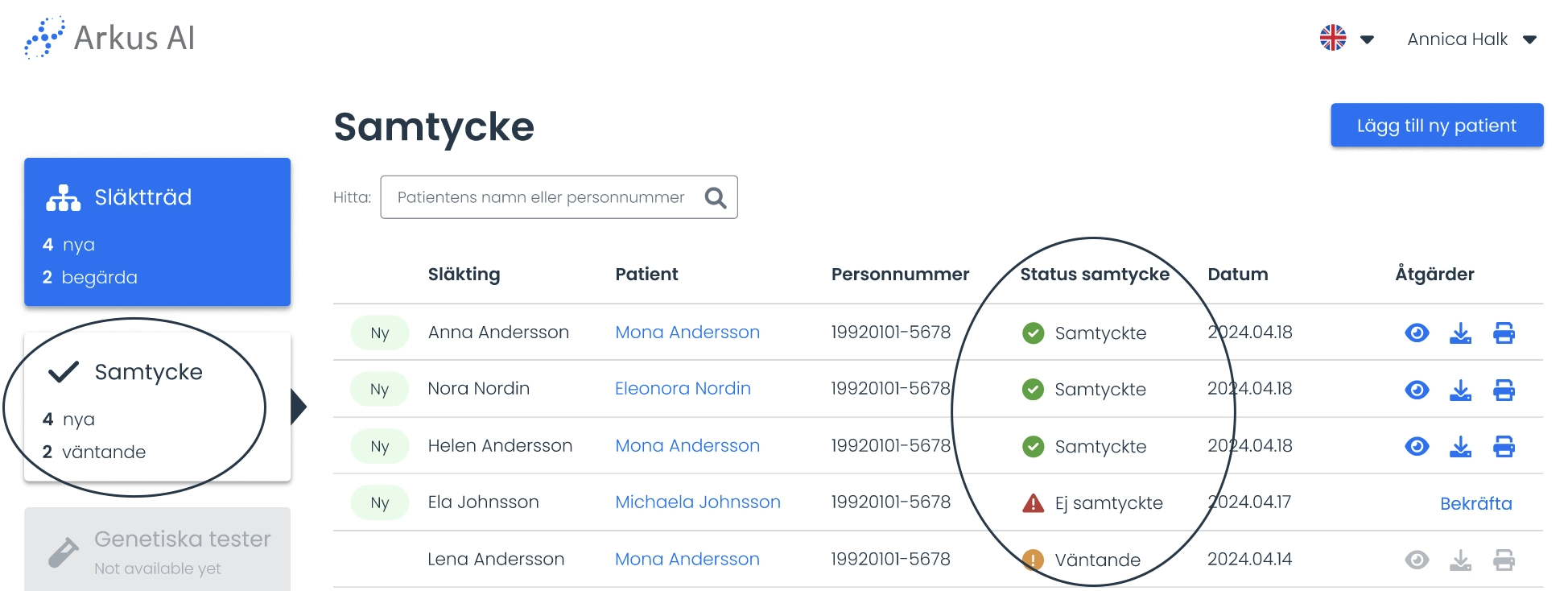The width and height of the screenshot is (1568, 591).
Task: View Nora Nordin's consent via eye icon
Action: (x=1417, y=391)
